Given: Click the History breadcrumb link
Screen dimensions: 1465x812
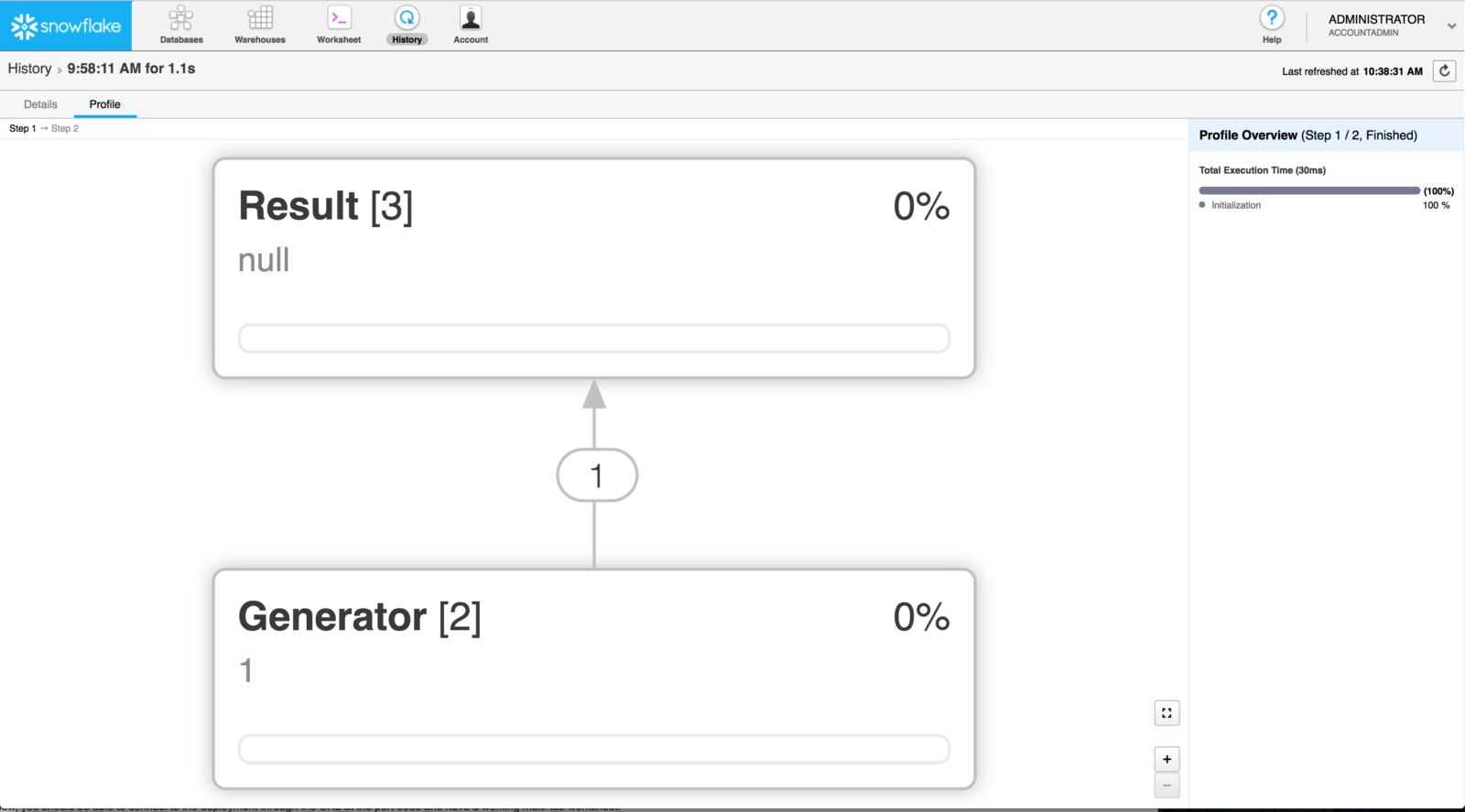Looking at the screenshot, I should [29, 68].
